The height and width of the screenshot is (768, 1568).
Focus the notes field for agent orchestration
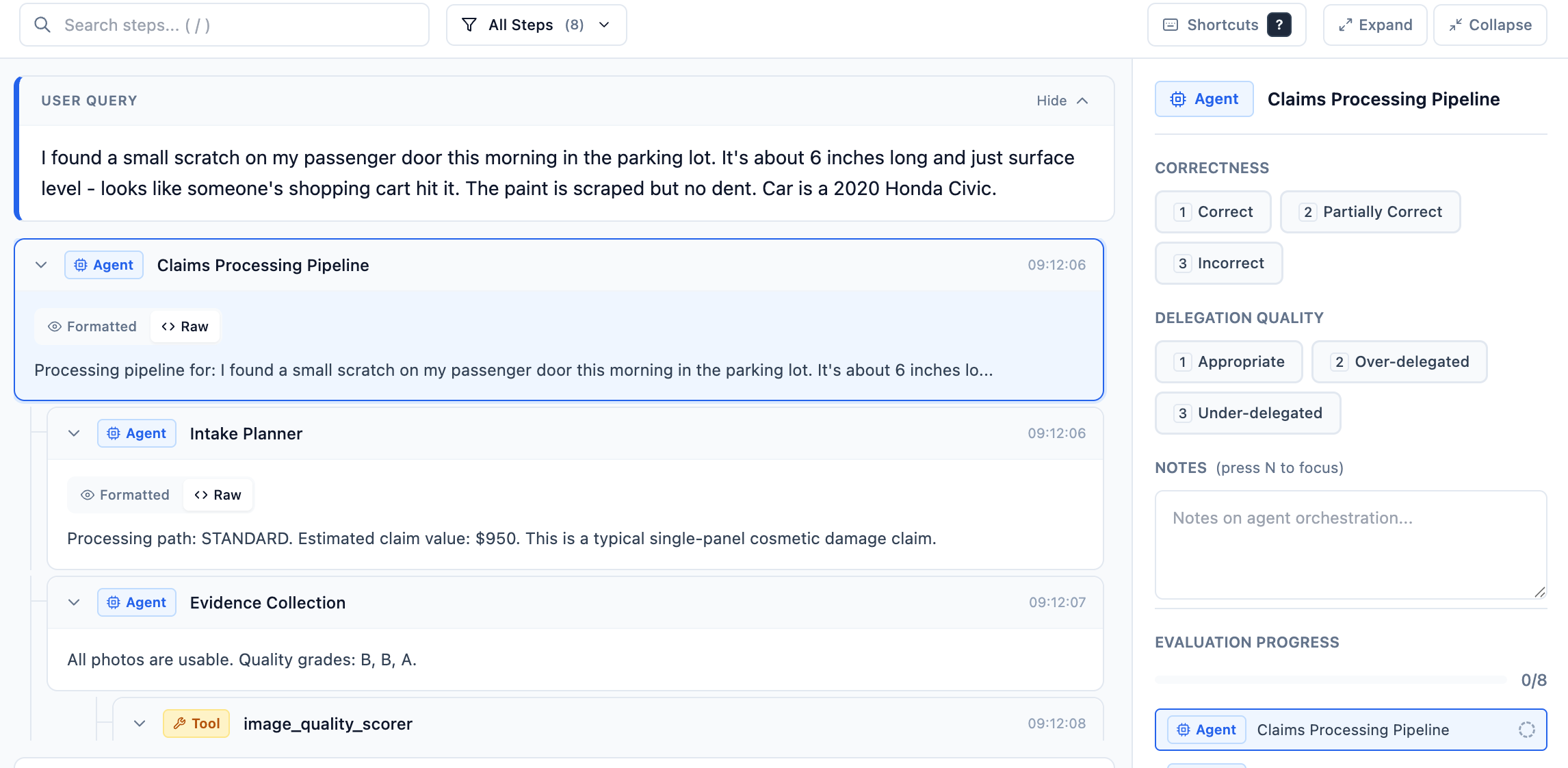pyautogui.click(x=1350, y=544)
